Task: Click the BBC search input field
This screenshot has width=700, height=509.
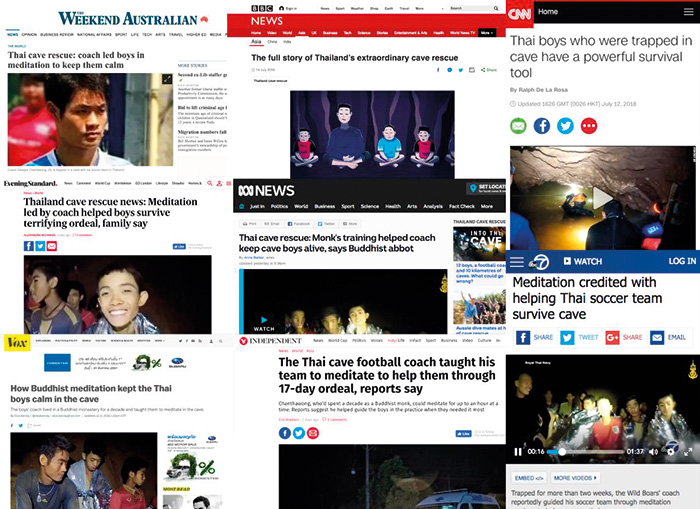Action: point(471,8)
